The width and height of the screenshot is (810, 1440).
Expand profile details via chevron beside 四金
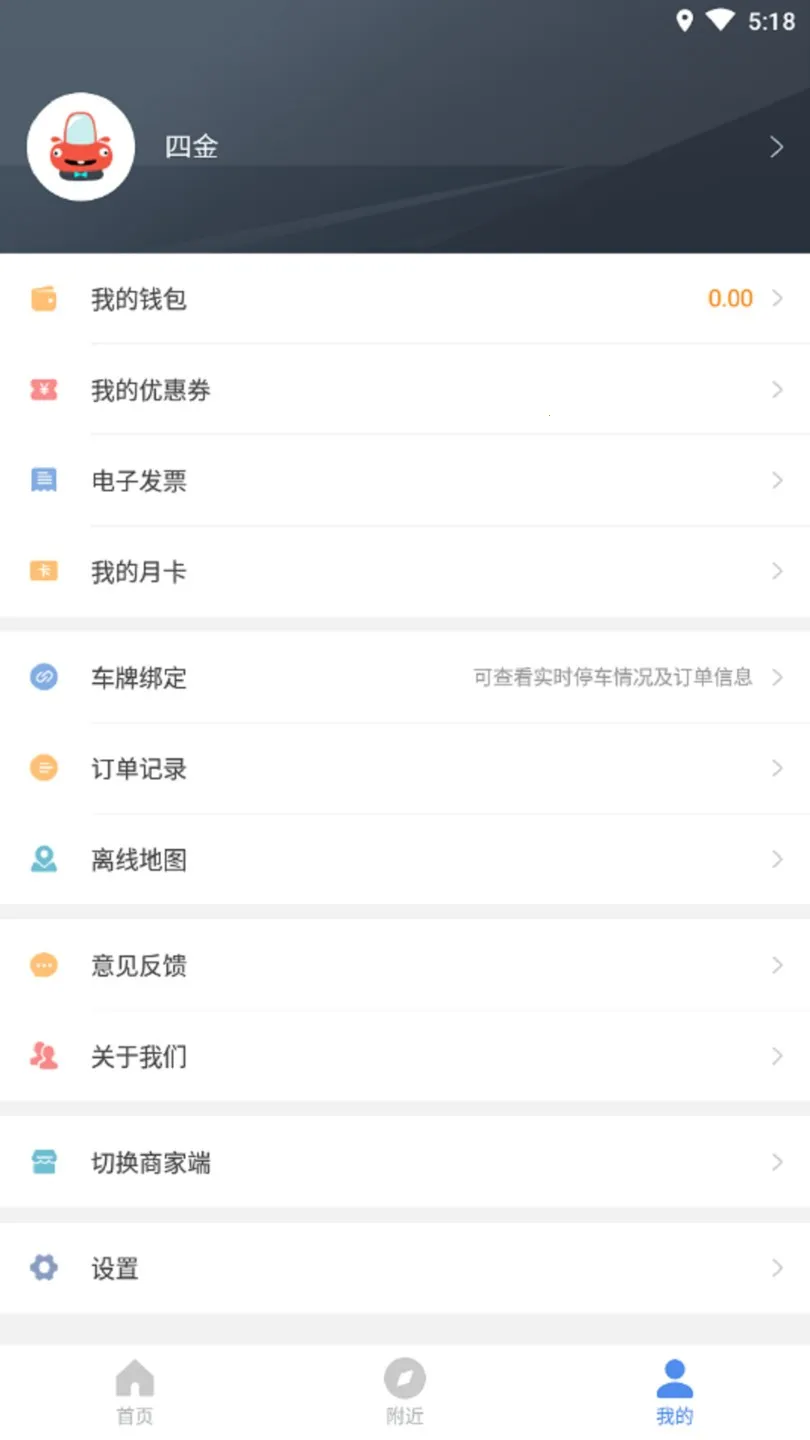(777, 147)
